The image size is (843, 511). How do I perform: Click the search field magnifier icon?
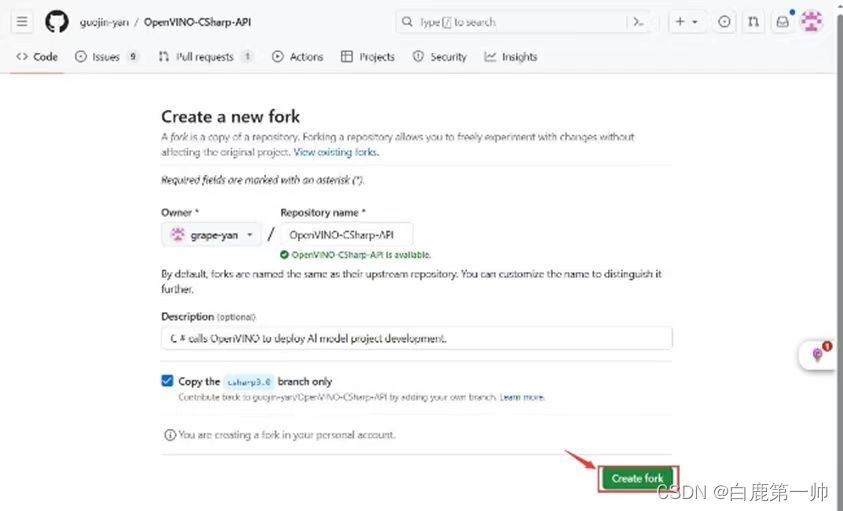[x=408, y=22]
